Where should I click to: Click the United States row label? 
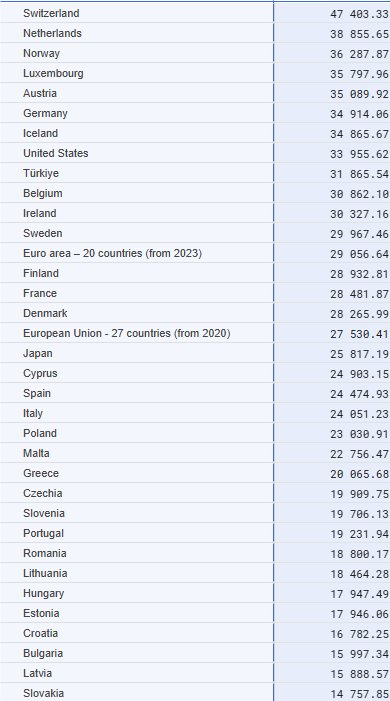[x=56, y=153]
